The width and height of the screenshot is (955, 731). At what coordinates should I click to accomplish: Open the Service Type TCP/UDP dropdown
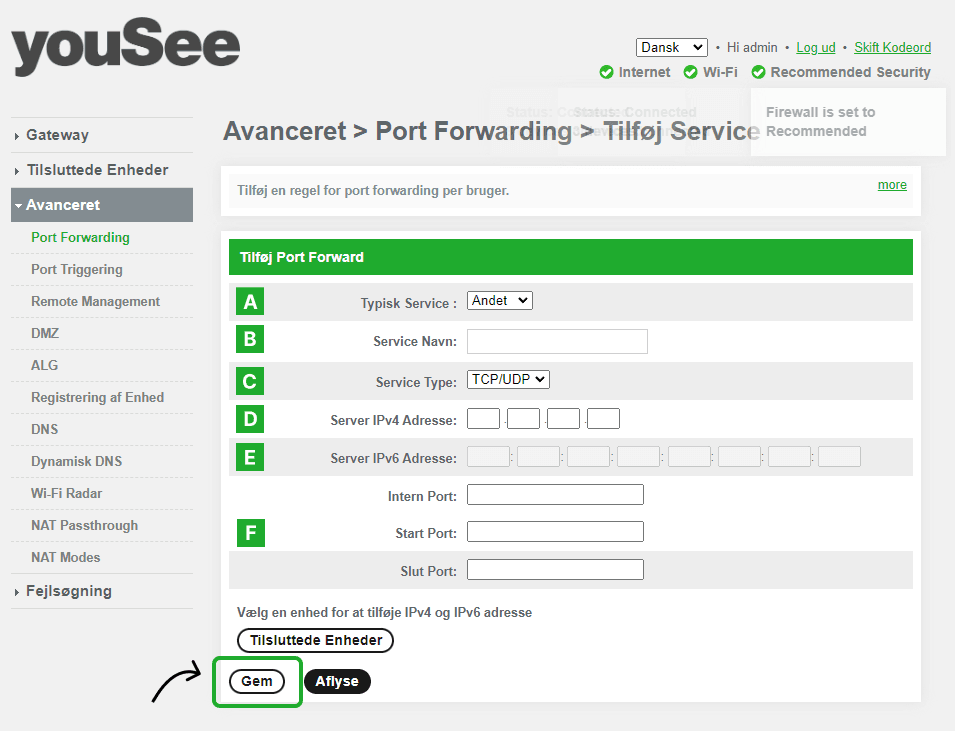tap(508, 379)
